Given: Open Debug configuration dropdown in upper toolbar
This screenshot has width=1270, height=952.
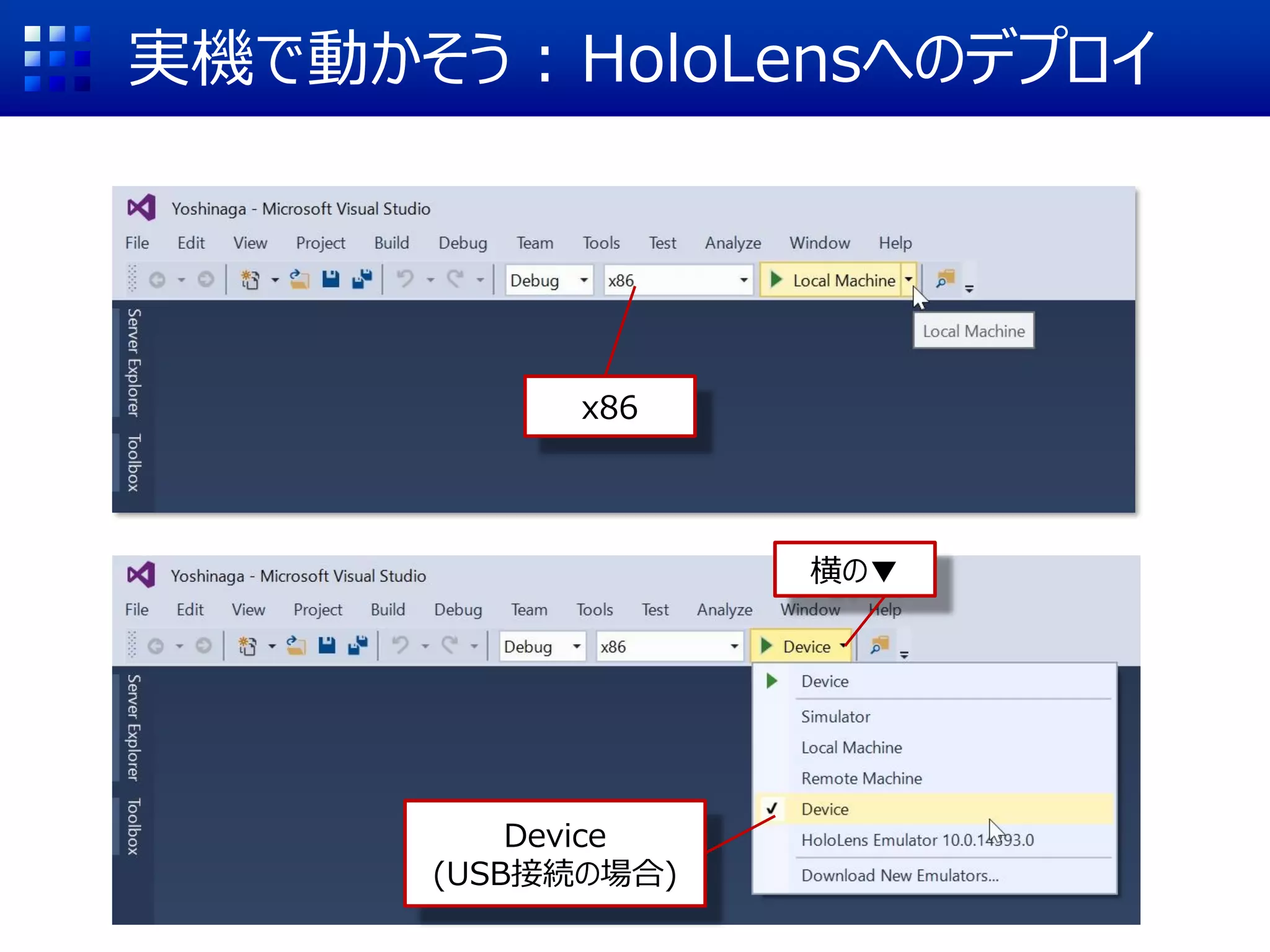Looking at the screenshot, I should point(549,280).
